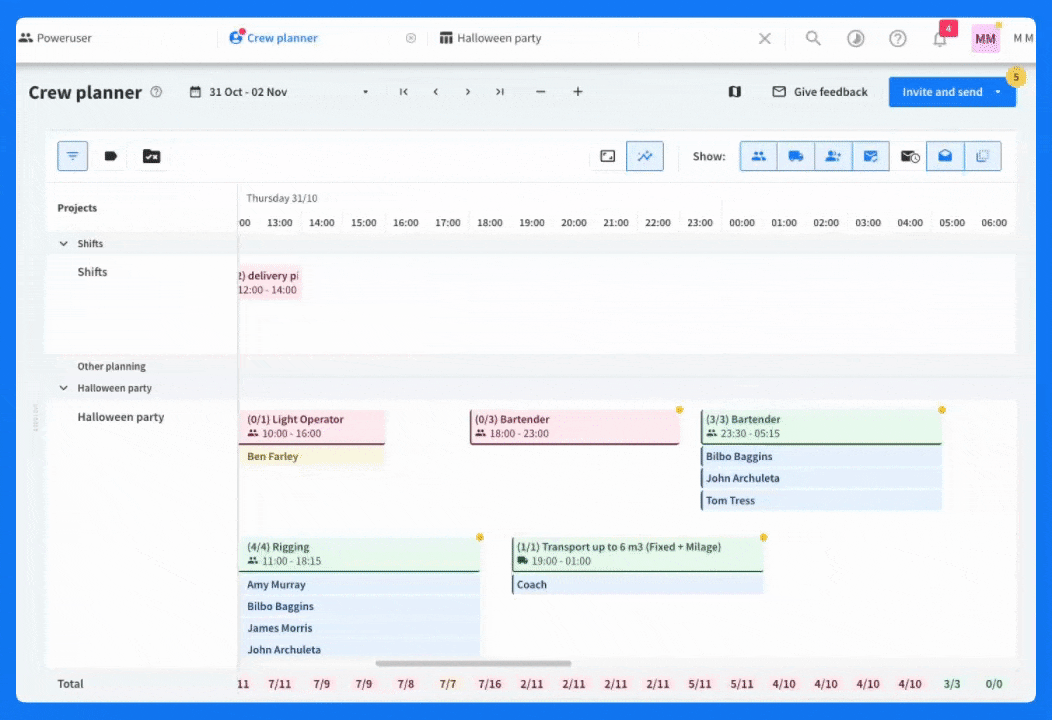Toggle the availability graph icon
This screenshot has width=1052, height=720.
(x=645, y=156)
